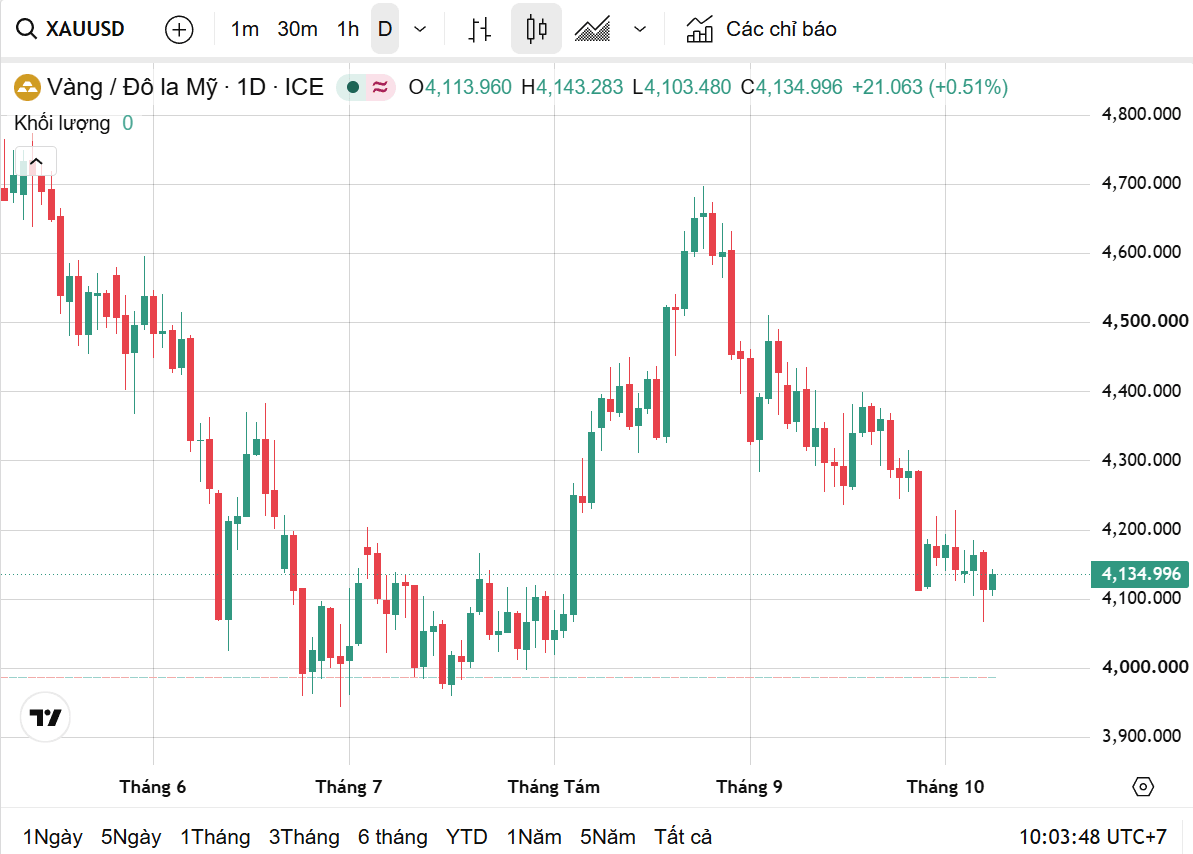Image resolution: width=1193 pixels, height=854 pixels.
Task: Select the 1Tháng range
Action: 215,836
